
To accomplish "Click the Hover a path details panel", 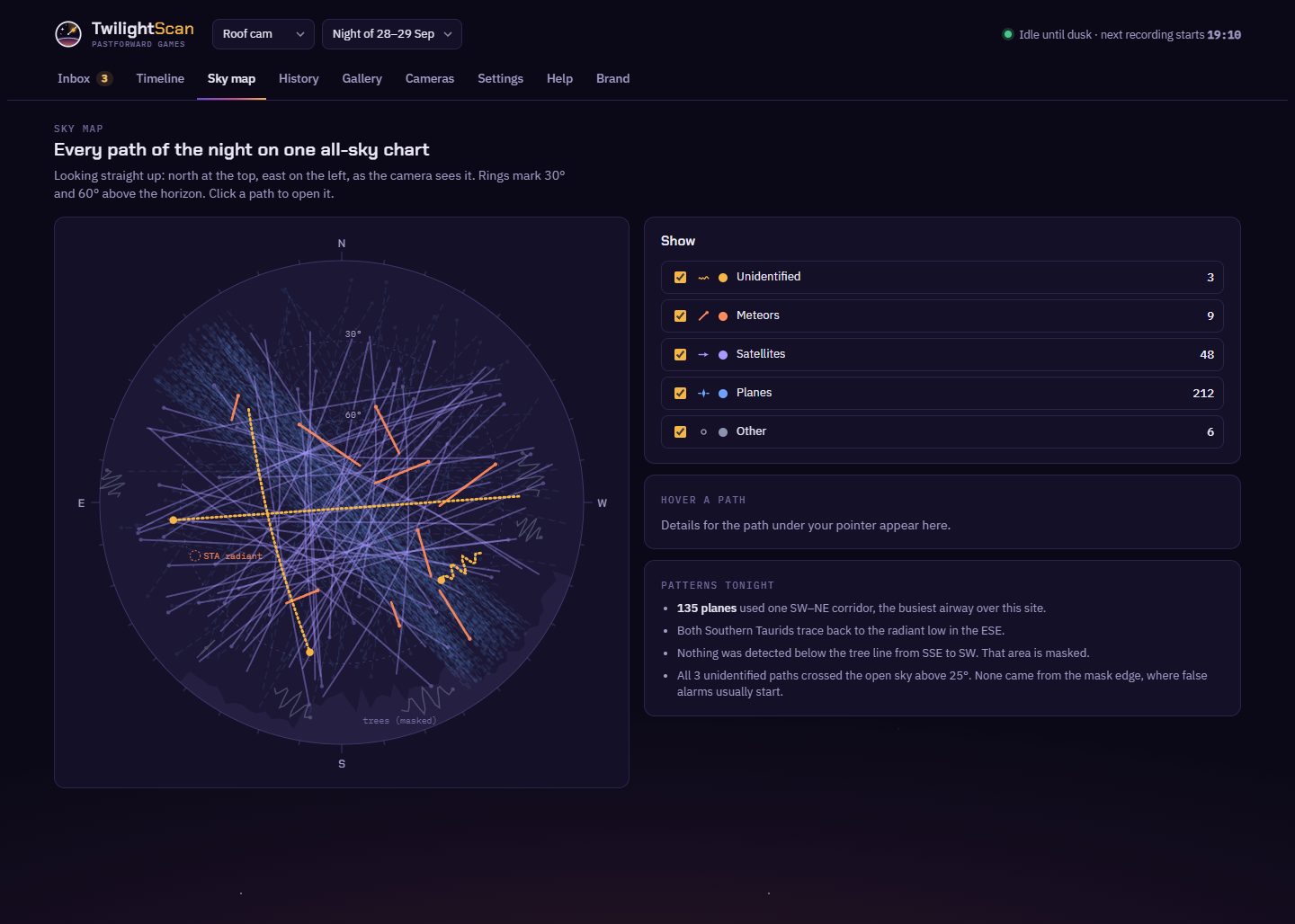I will [942, 512].
